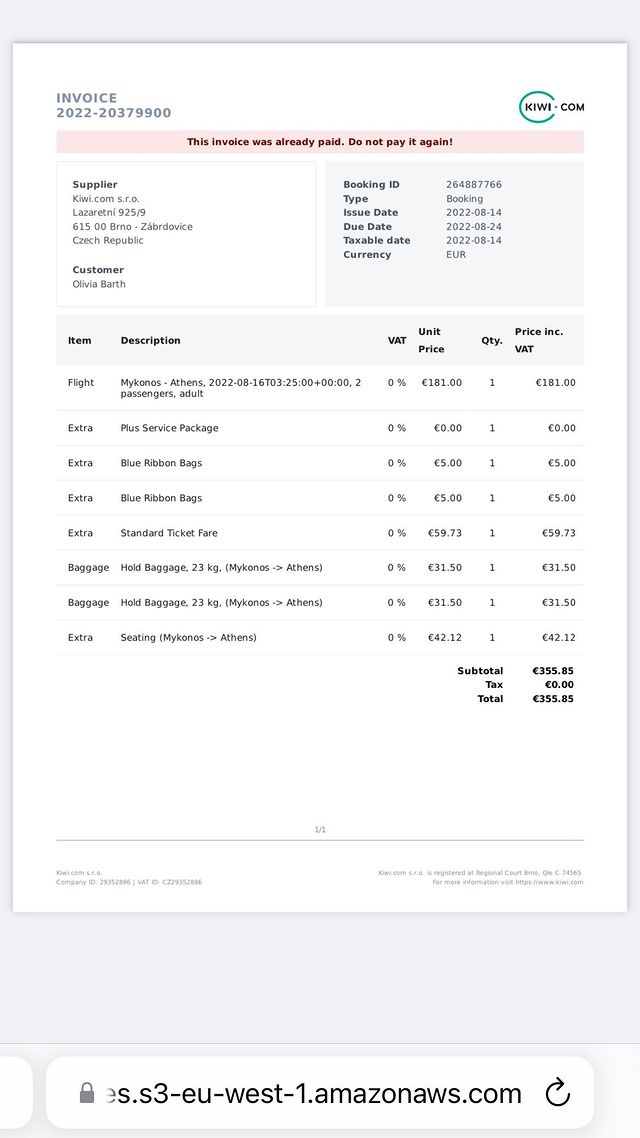This screenshot has width=640, height=1138.
Task: Select Standard Ticket Fare description
Action: (169, 533)
